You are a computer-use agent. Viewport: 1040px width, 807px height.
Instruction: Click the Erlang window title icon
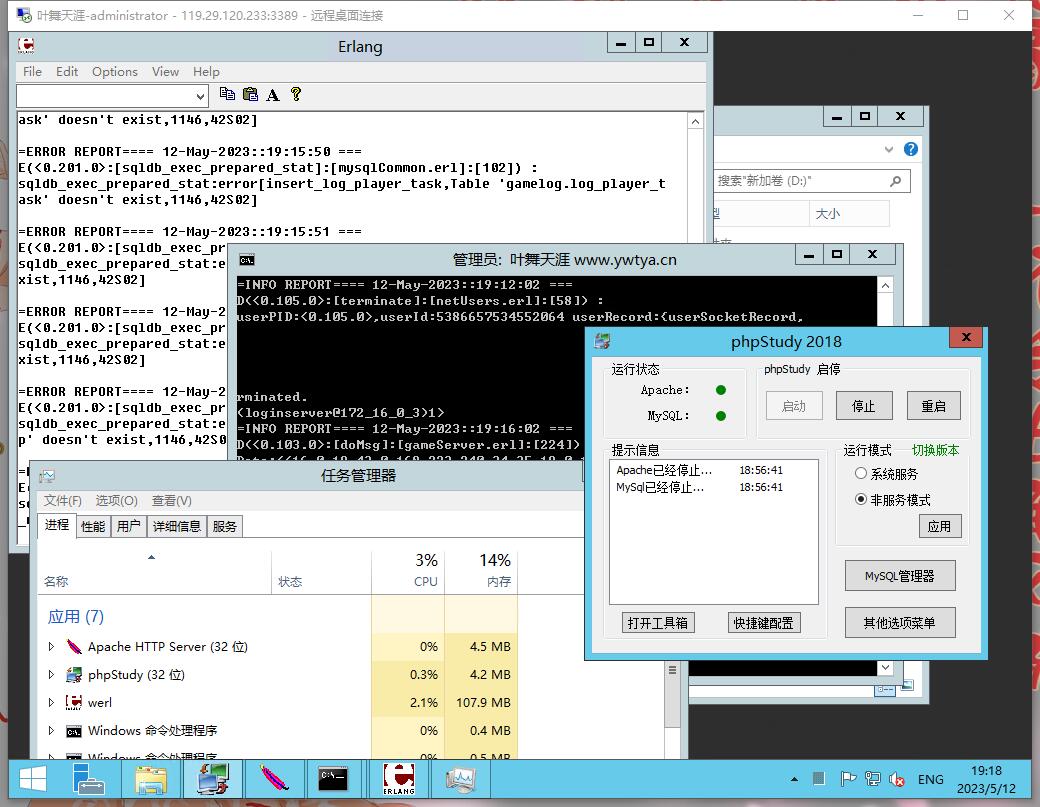[27, 46]
